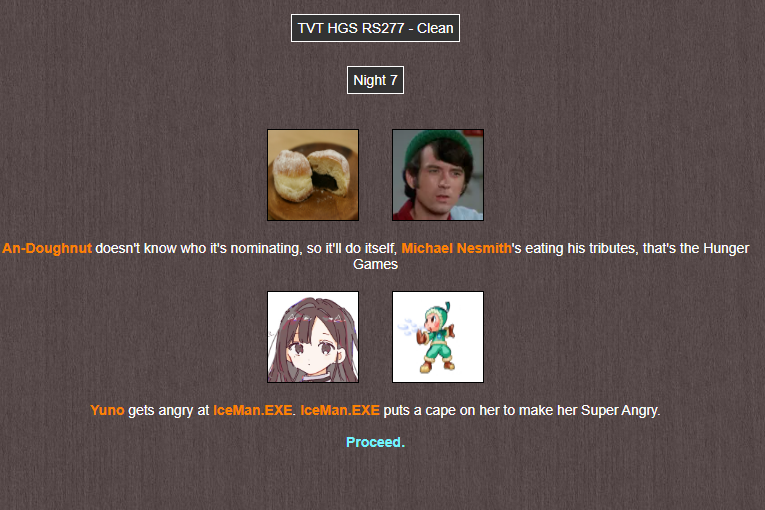The image size is (765, 510).
Task: Click the "gets angry at" text
Action: click(168, 410)
